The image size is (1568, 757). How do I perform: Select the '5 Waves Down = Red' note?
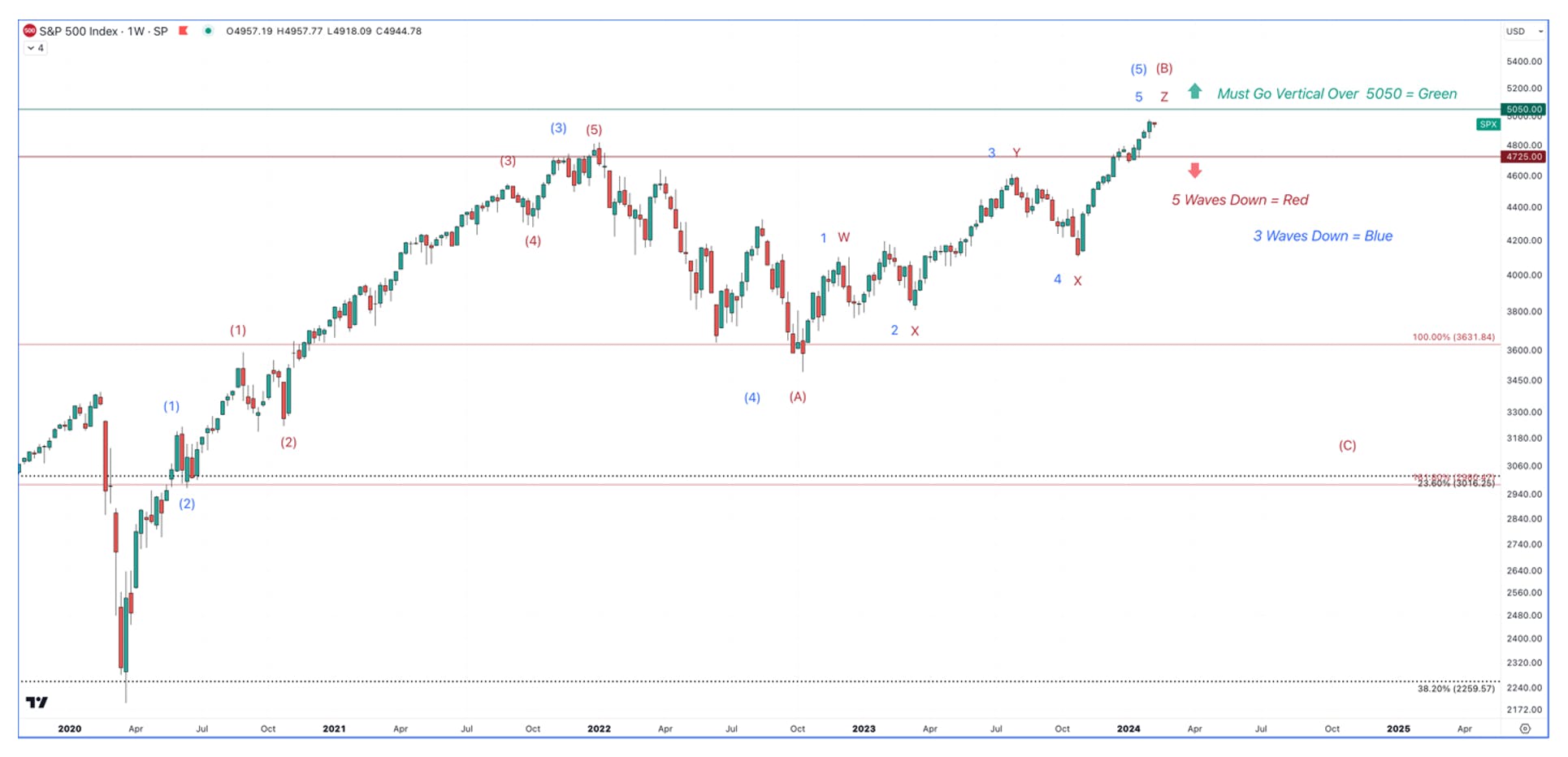1240,200
